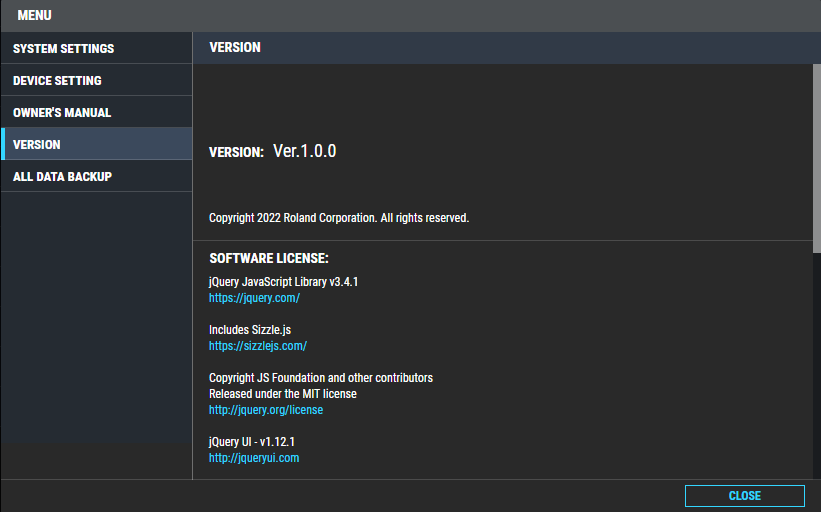Click the vertical scrollbar thumb
821x512 pixels.
pos(816,158)
